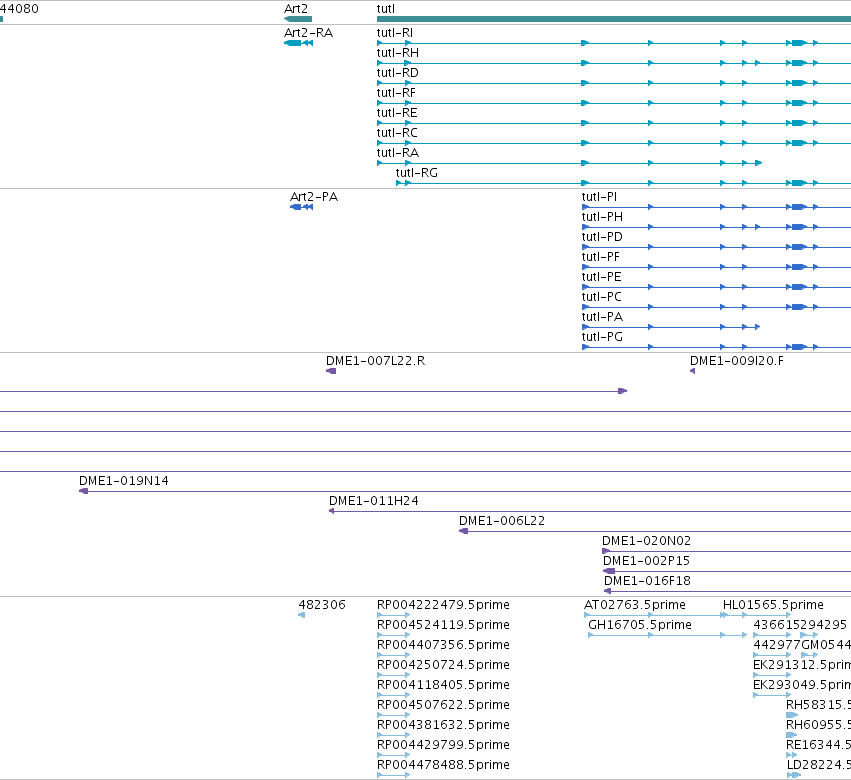This screenshot has height=780, width=851.
Task: Select the 482306 feature label
Action: (x=322, y=605)
